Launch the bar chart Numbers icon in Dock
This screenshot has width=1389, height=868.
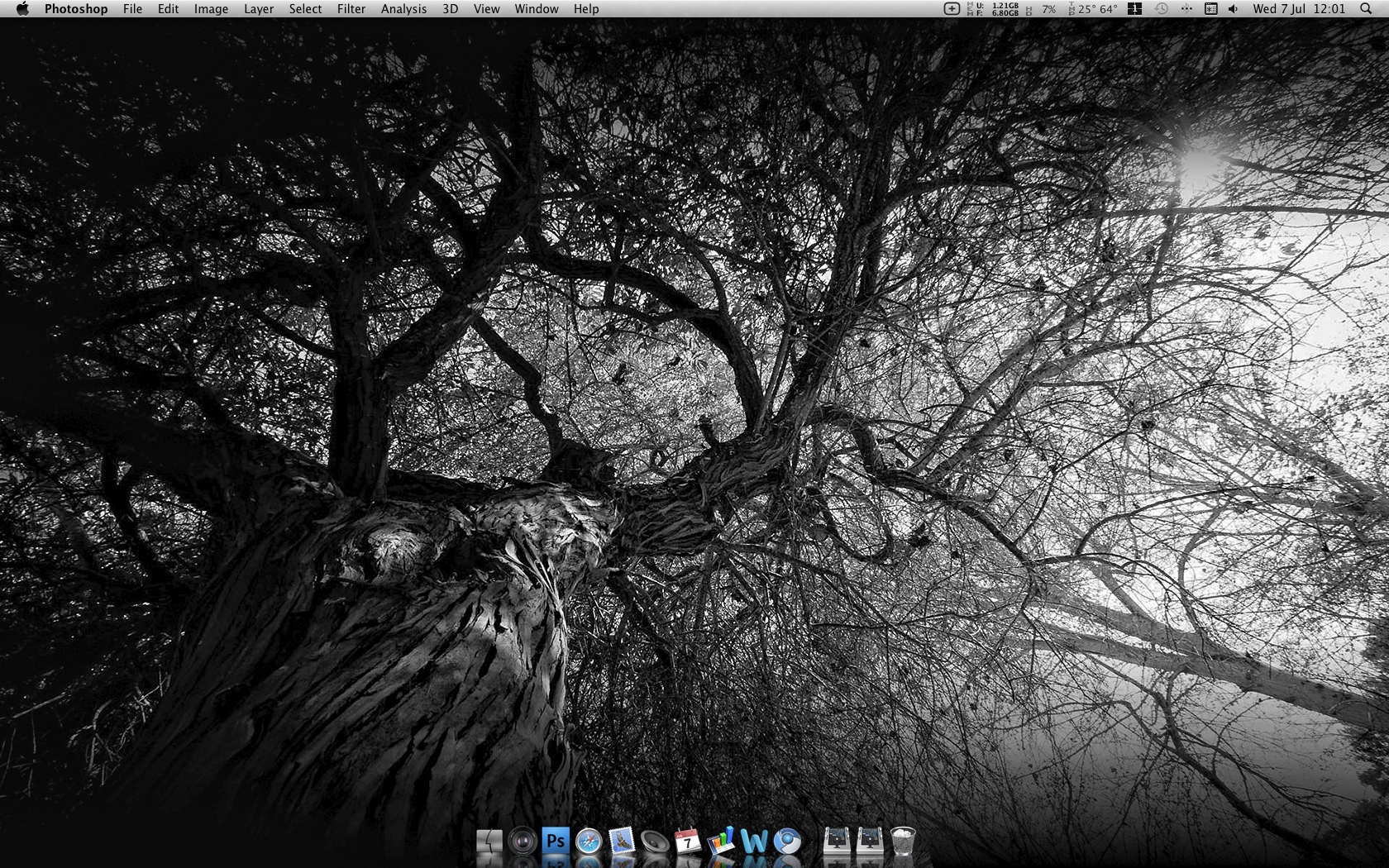721,842
